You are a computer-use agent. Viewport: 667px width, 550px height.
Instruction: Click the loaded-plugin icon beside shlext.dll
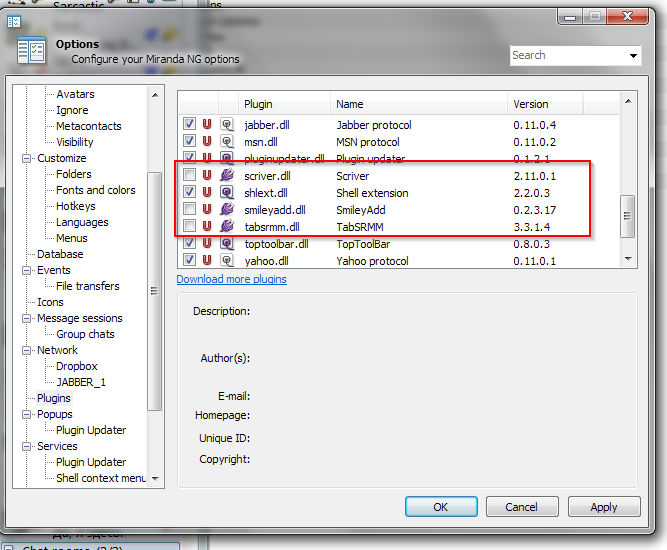227,192
